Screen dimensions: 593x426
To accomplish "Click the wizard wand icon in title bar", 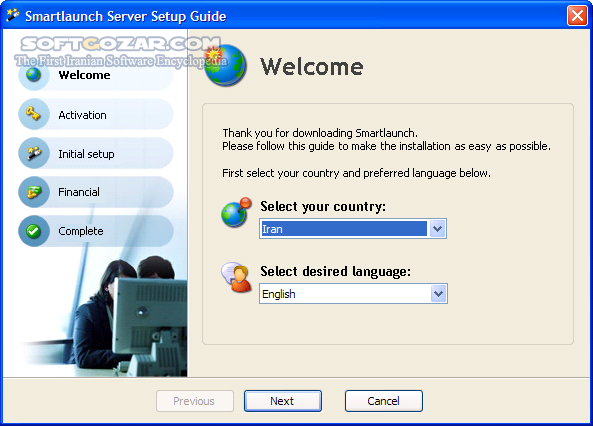I will (x=12, y=16).
